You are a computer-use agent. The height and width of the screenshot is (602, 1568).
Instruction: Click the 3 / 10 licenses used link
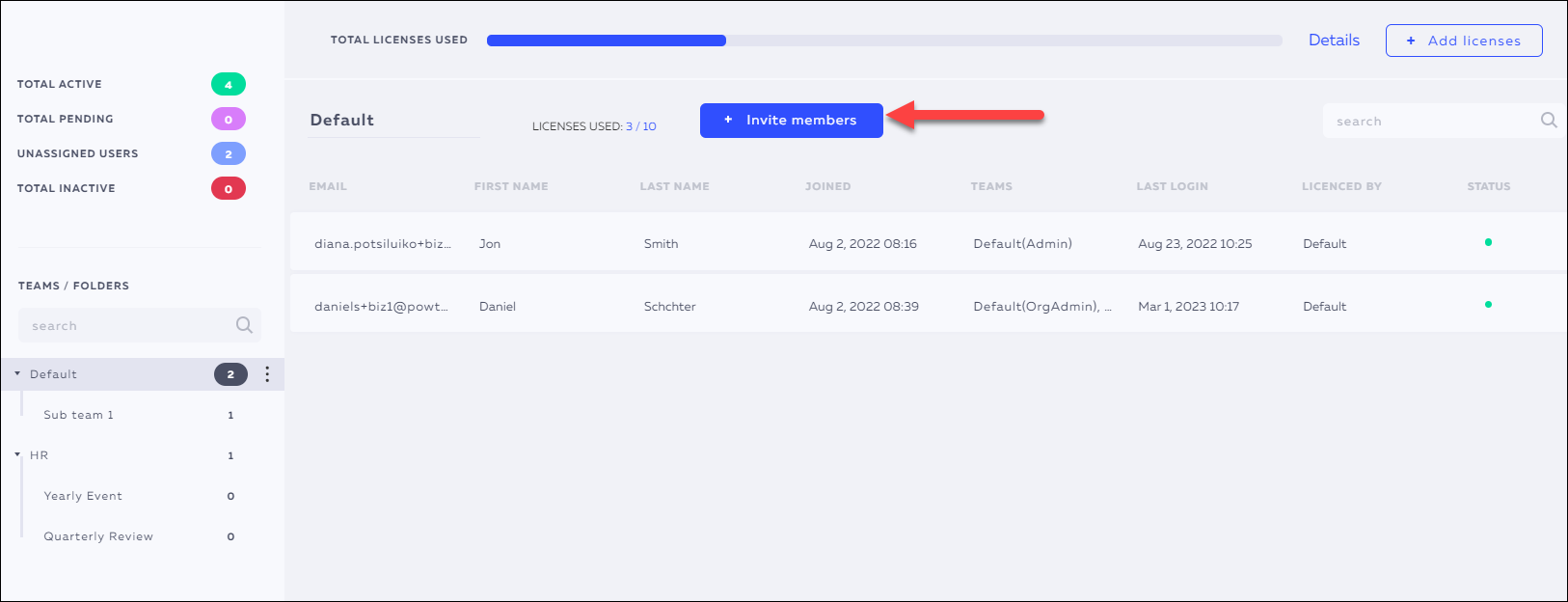pyautogui.click(x=641, y=126)
